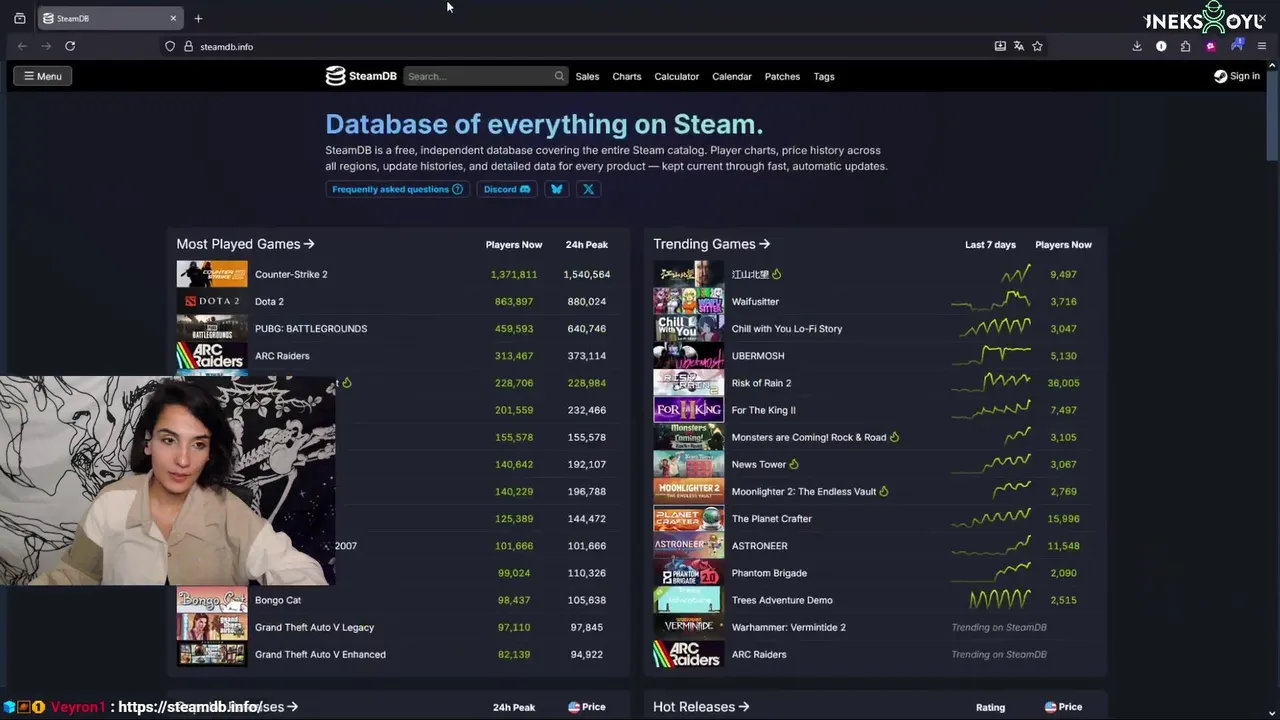Click the pink extension icon in toolbar
This screenshot has width=1280, height=720.
pyautogui.click(x=1211, y=46)
